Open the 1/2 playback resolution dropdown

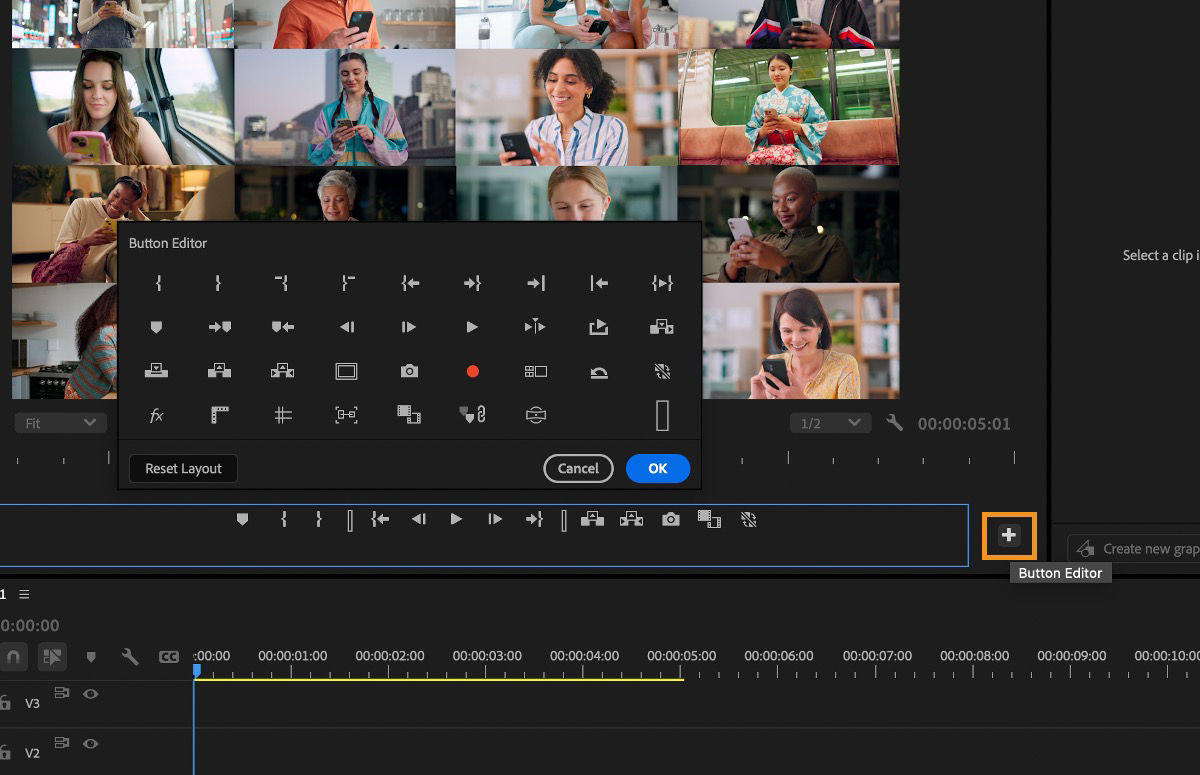tap(830, 422)
